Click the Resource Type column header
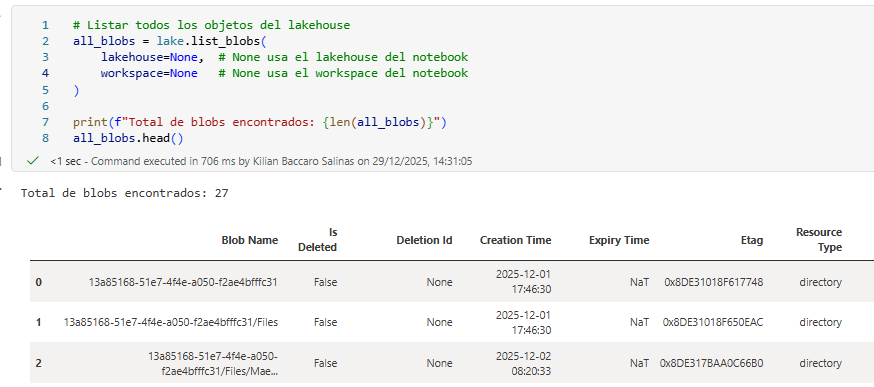 [819, 240]
